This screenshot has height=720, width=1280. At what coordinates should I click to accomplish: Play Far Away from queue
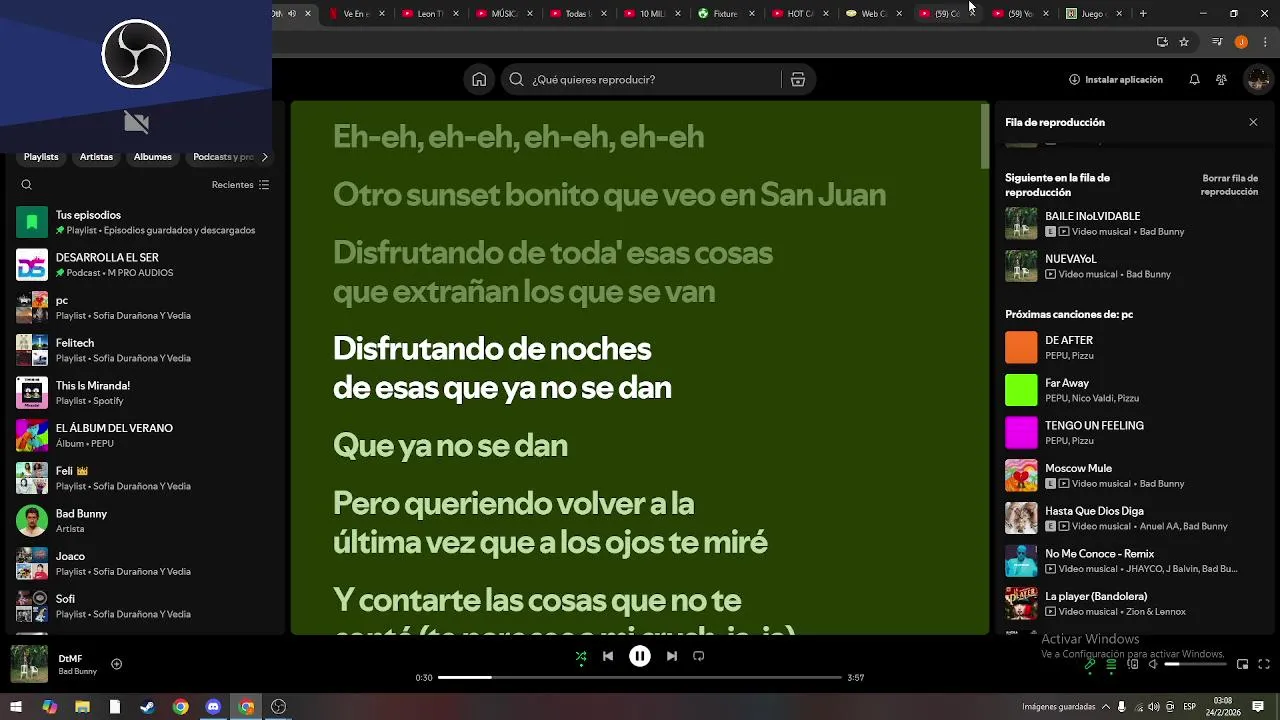[1133, 390]
